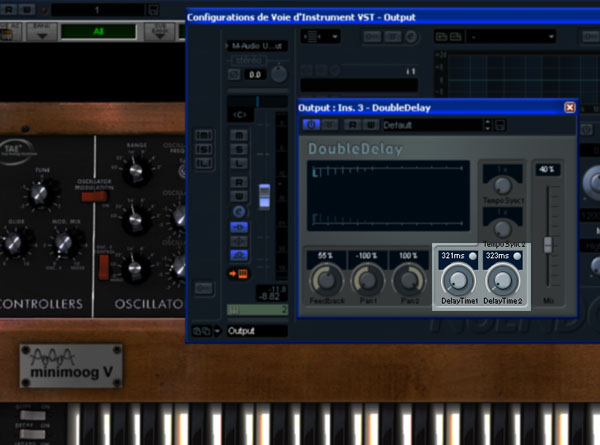Open the orange instrument editor icon
Image resolution: width=600 pixels, height=445 pixels.
[x=238, y=274]
